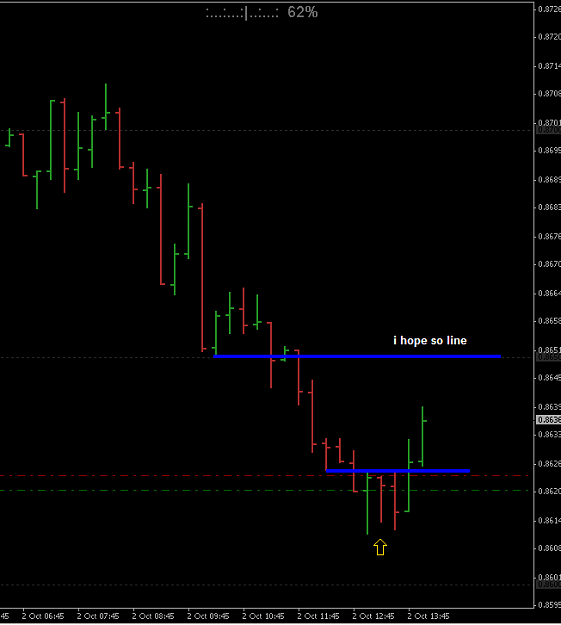
Task: Click the "2 Oct 08:45" time label
Action: (x=153, y=616)
